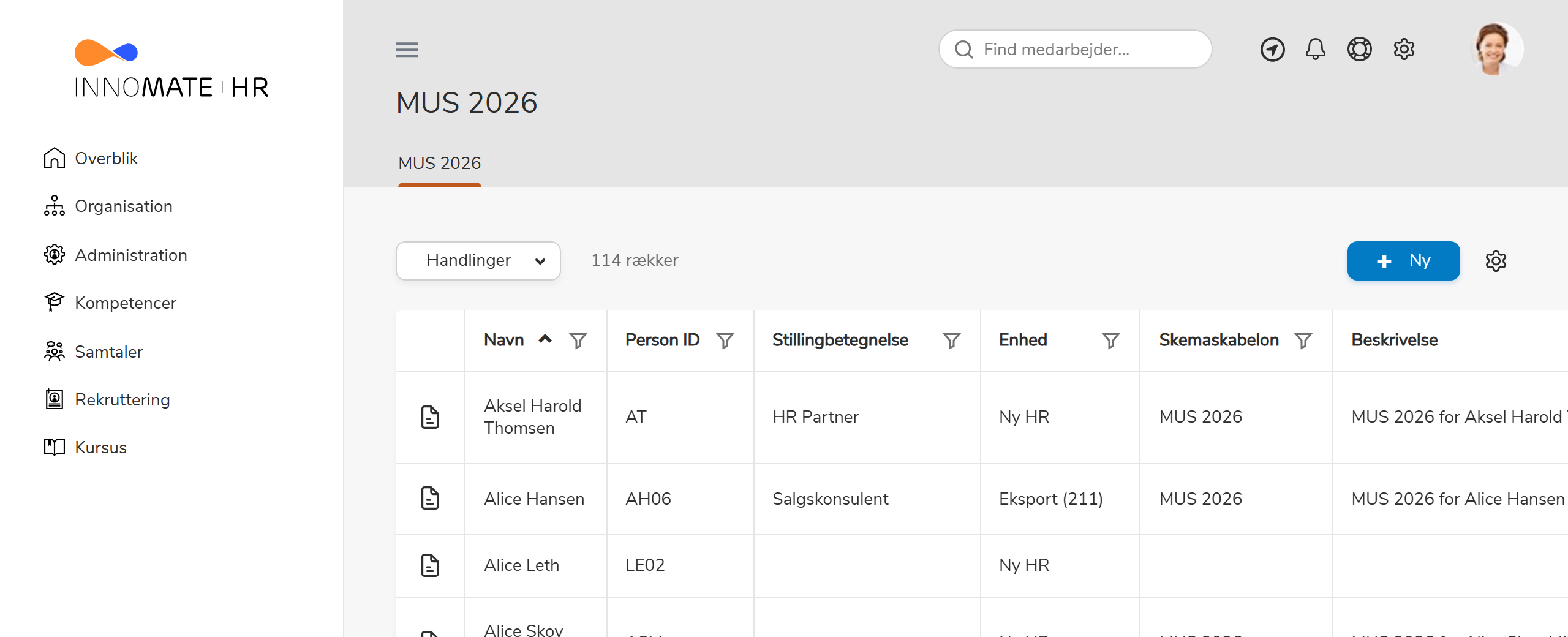Screen dimensions: 1568x637
Task: Open Kompetencer menu item
Action: [x=126, y=303]
